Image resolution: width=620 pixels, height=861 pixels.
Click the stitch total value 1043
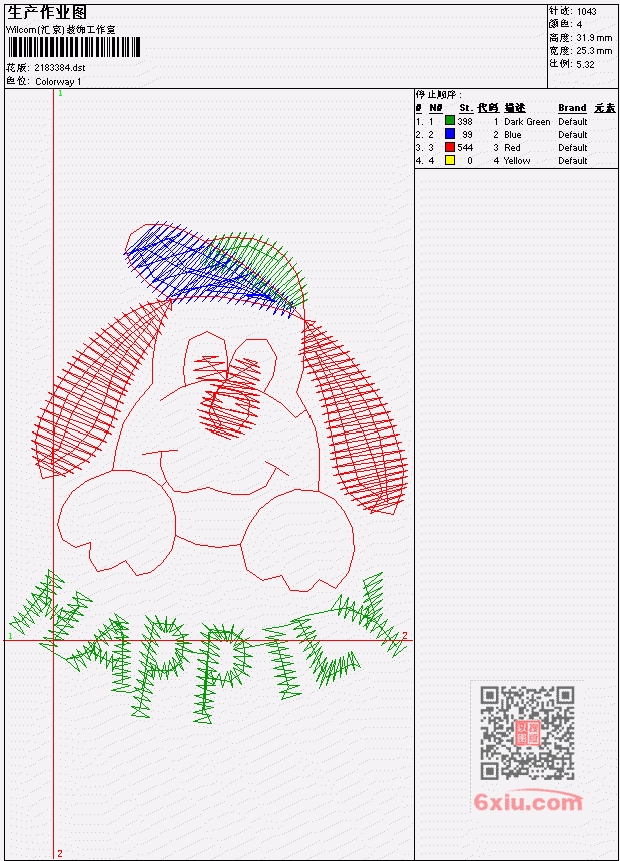click(x=587, y=11)
